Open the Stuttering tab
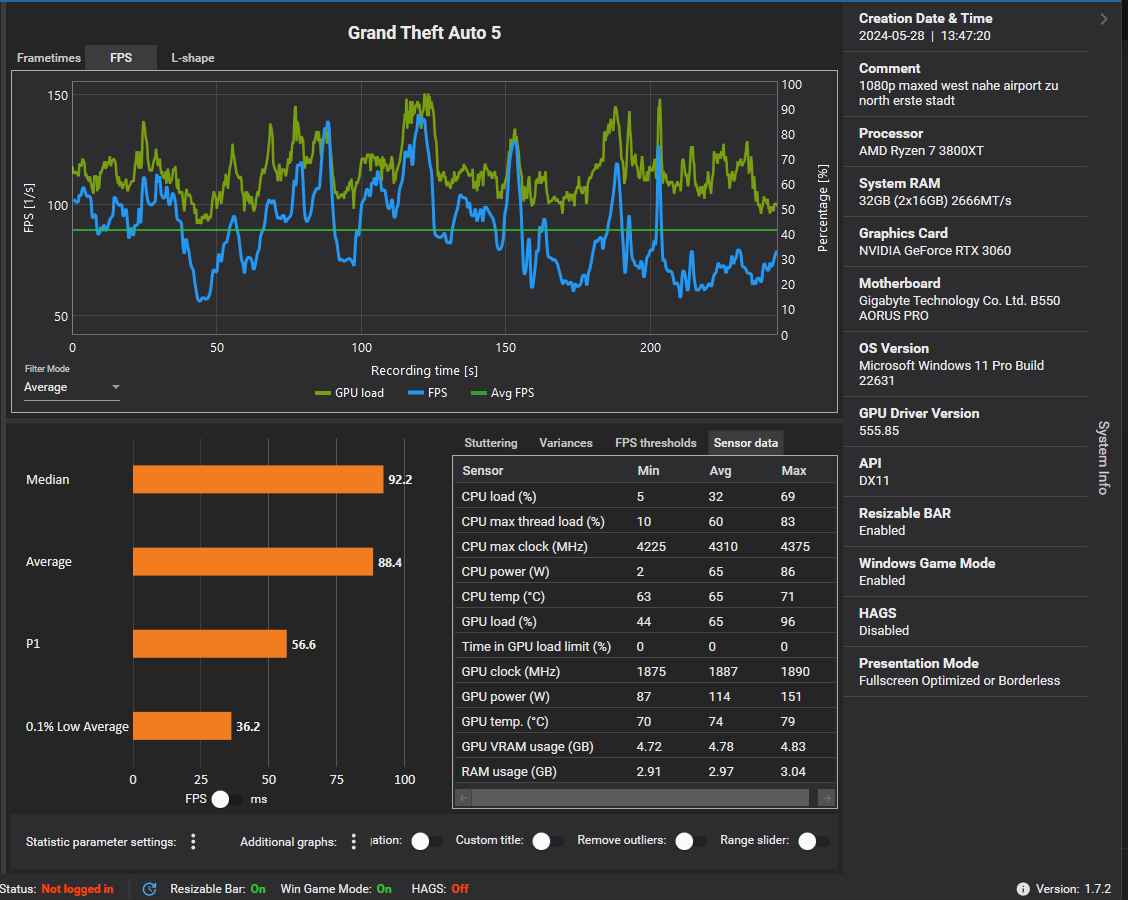Viewport: 1128px width, 900px height. pyautogui.click(x=491, y=442)
